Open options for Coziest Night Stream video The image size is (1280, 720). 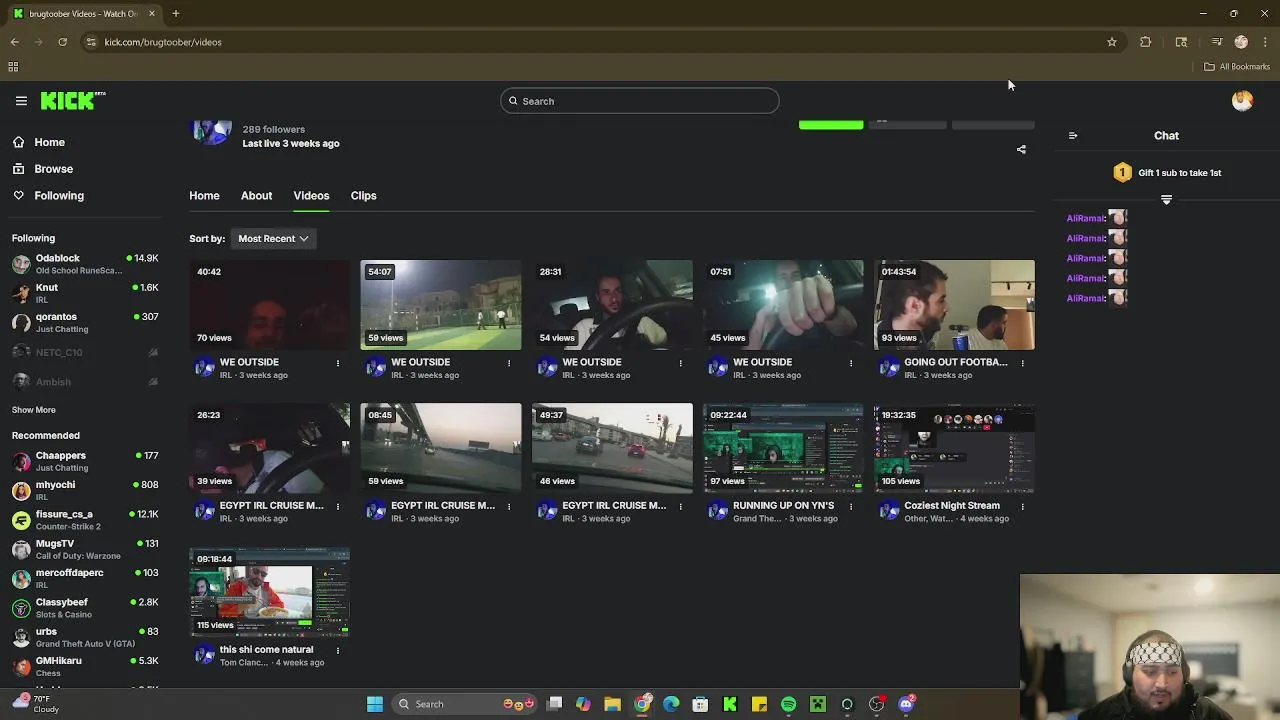point(1022,507)
